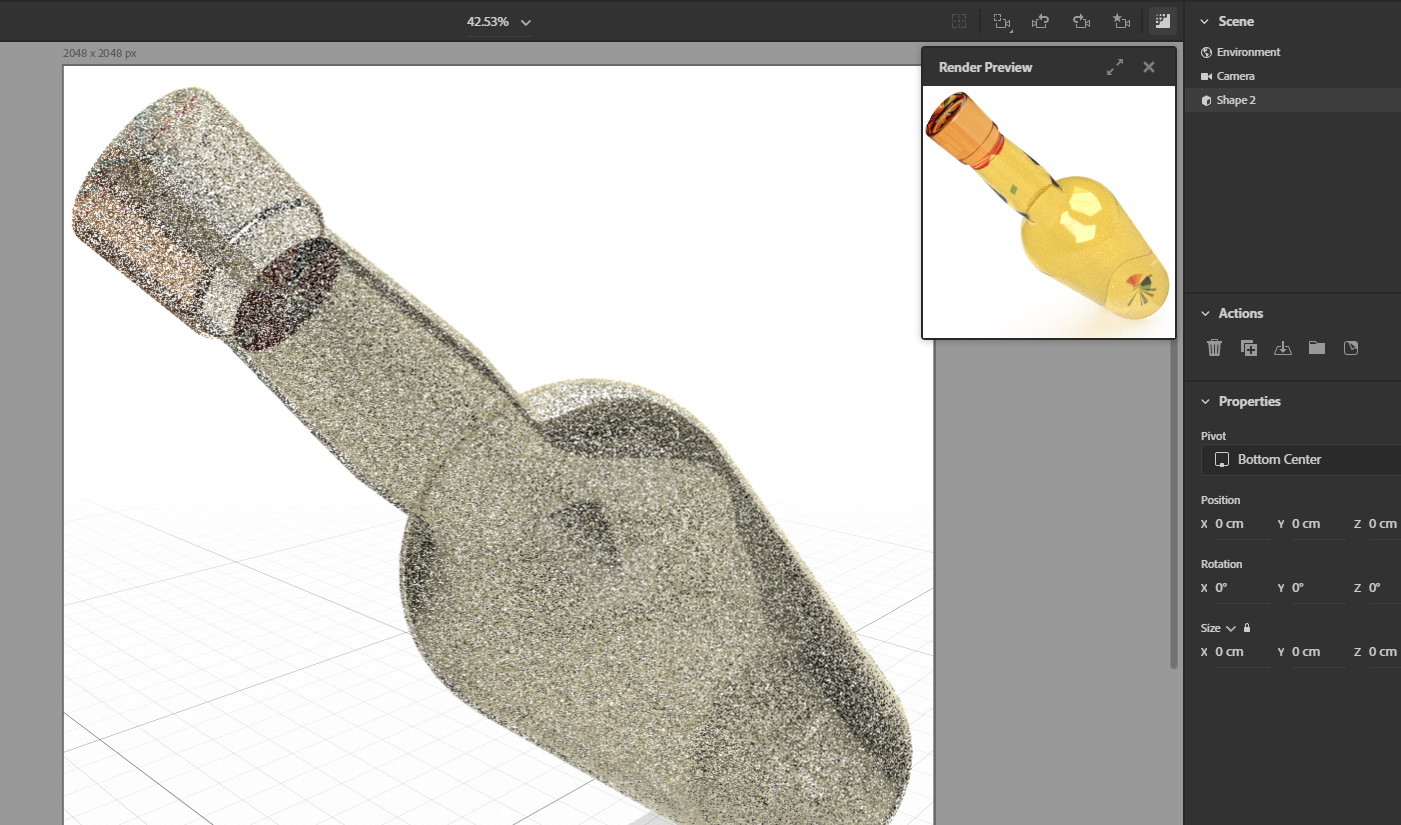Collapse the Scene panel section
The image size is (1401, 825).
pyautogui.click(x=1205, y=21)
